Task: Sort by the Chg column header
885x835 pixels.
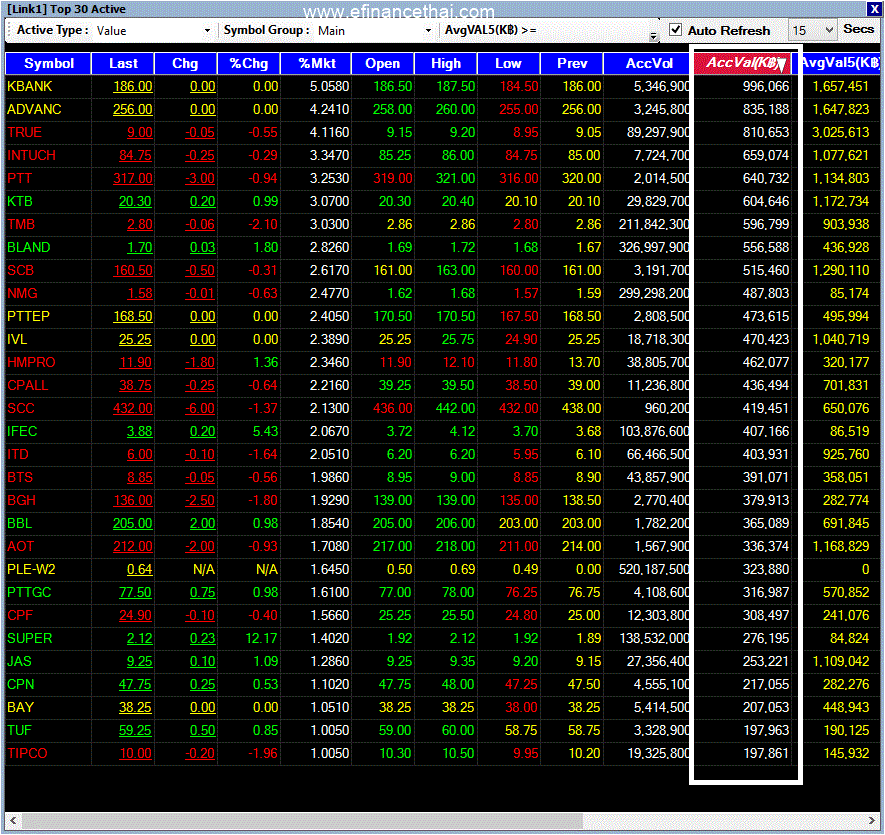Action: (185, 64)
